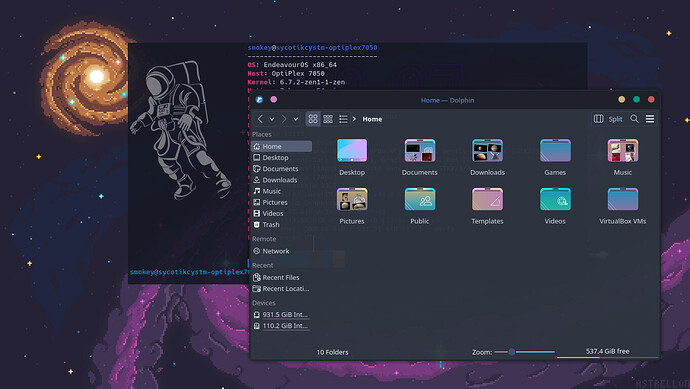This screenshot has width=690, height=389.
Task: Select the Templates folder icon
Action: (x=487, y=199)
